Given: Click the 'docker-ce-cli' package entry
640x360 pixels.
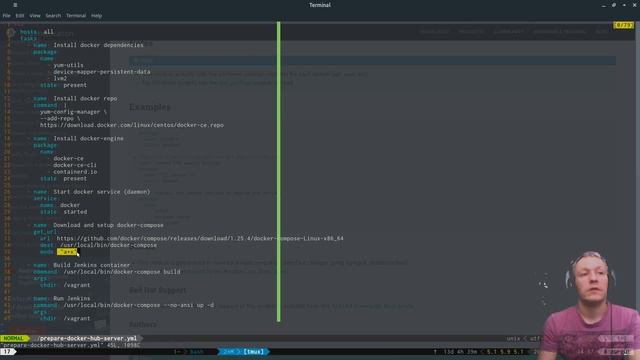Looking at the screenshot, I should point(75,165).
